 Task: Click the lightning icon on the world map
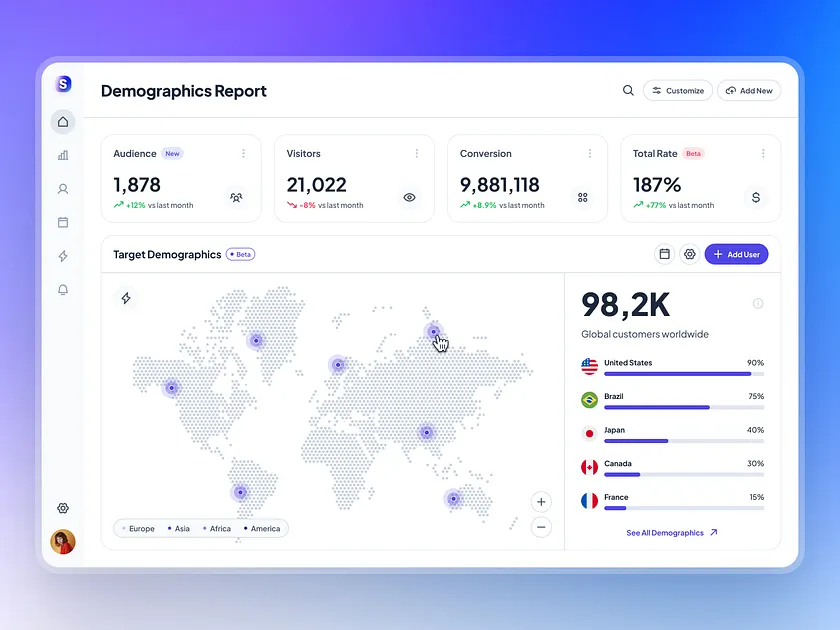point(126,297)
